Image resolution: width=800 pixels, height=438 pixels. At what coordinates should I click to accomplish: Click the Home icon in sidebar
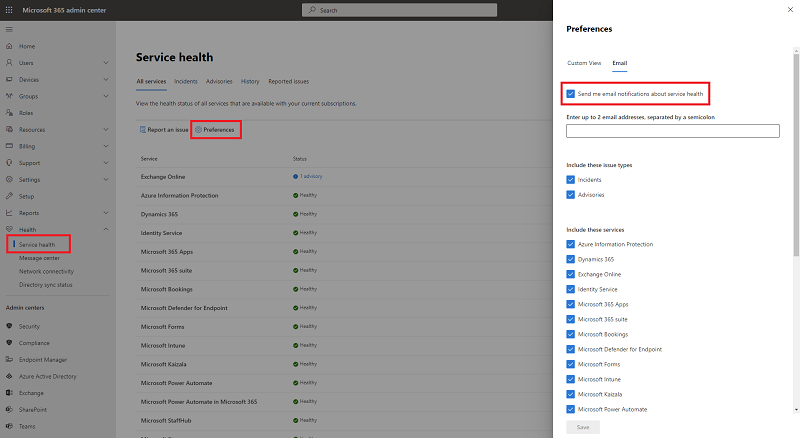coord(9,46)
